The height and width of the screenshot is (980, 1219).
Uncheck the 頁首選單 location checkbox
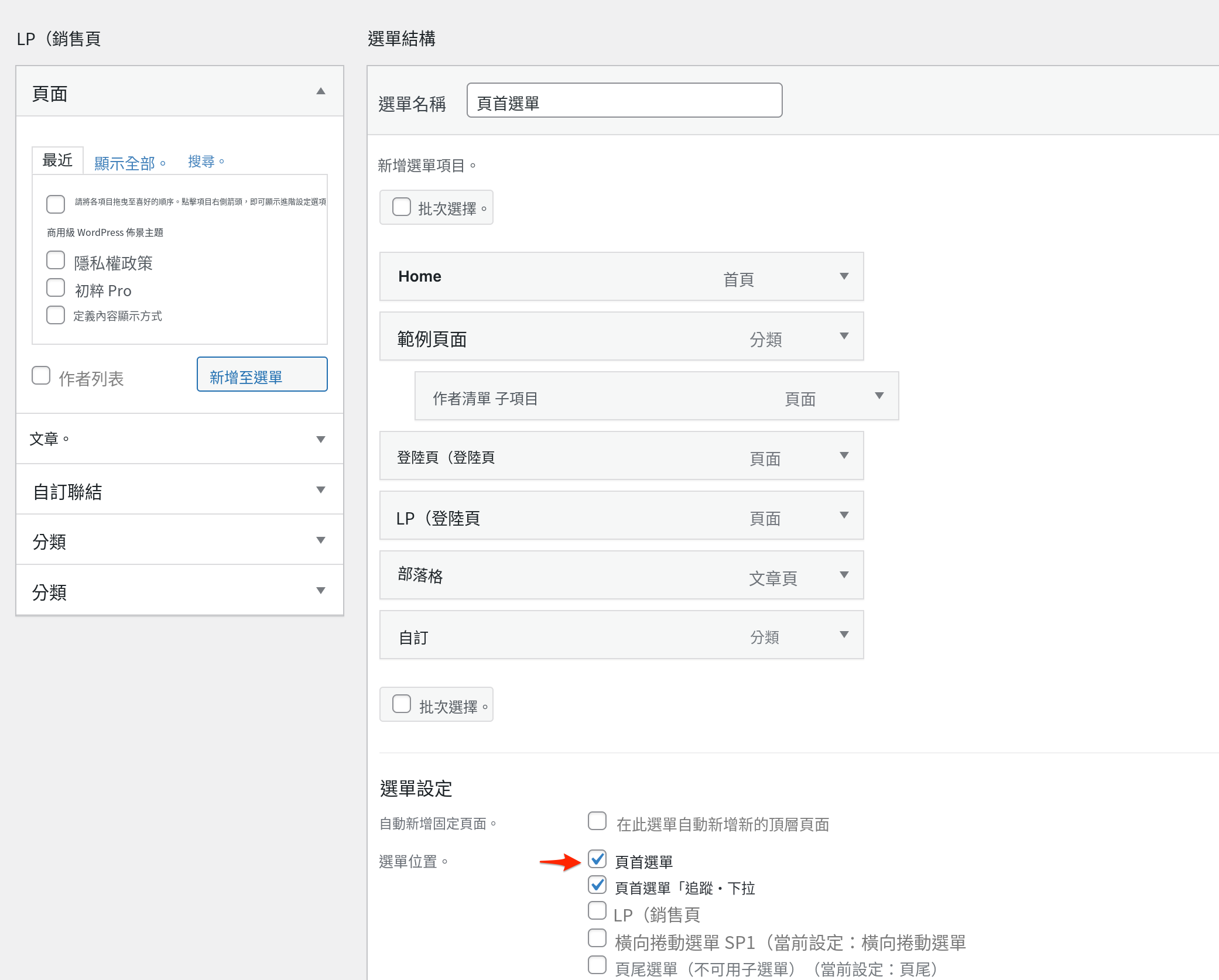point(597,859)
